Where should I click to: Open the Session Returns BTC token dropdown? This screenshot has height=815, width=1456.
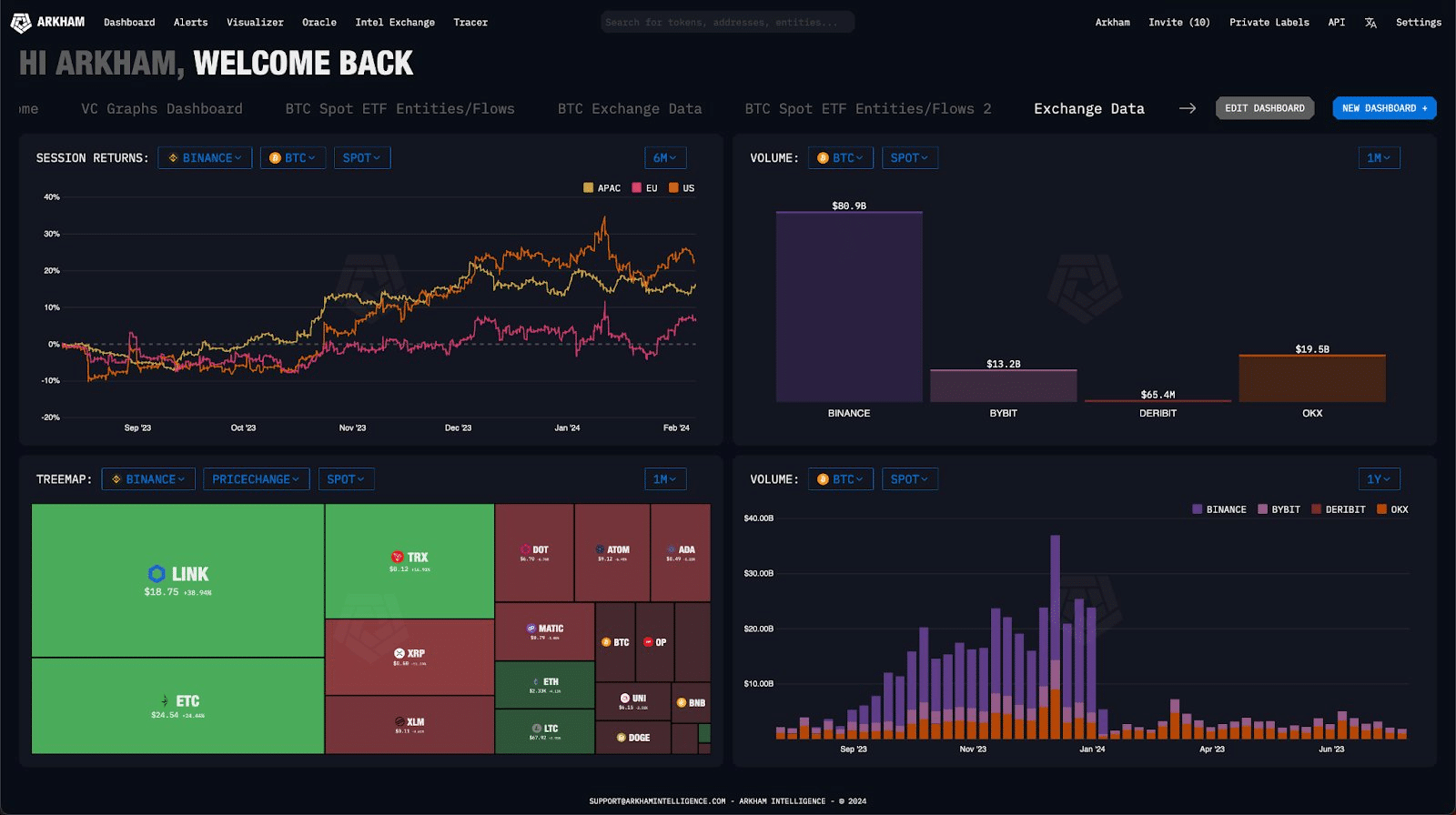[293, 158]
